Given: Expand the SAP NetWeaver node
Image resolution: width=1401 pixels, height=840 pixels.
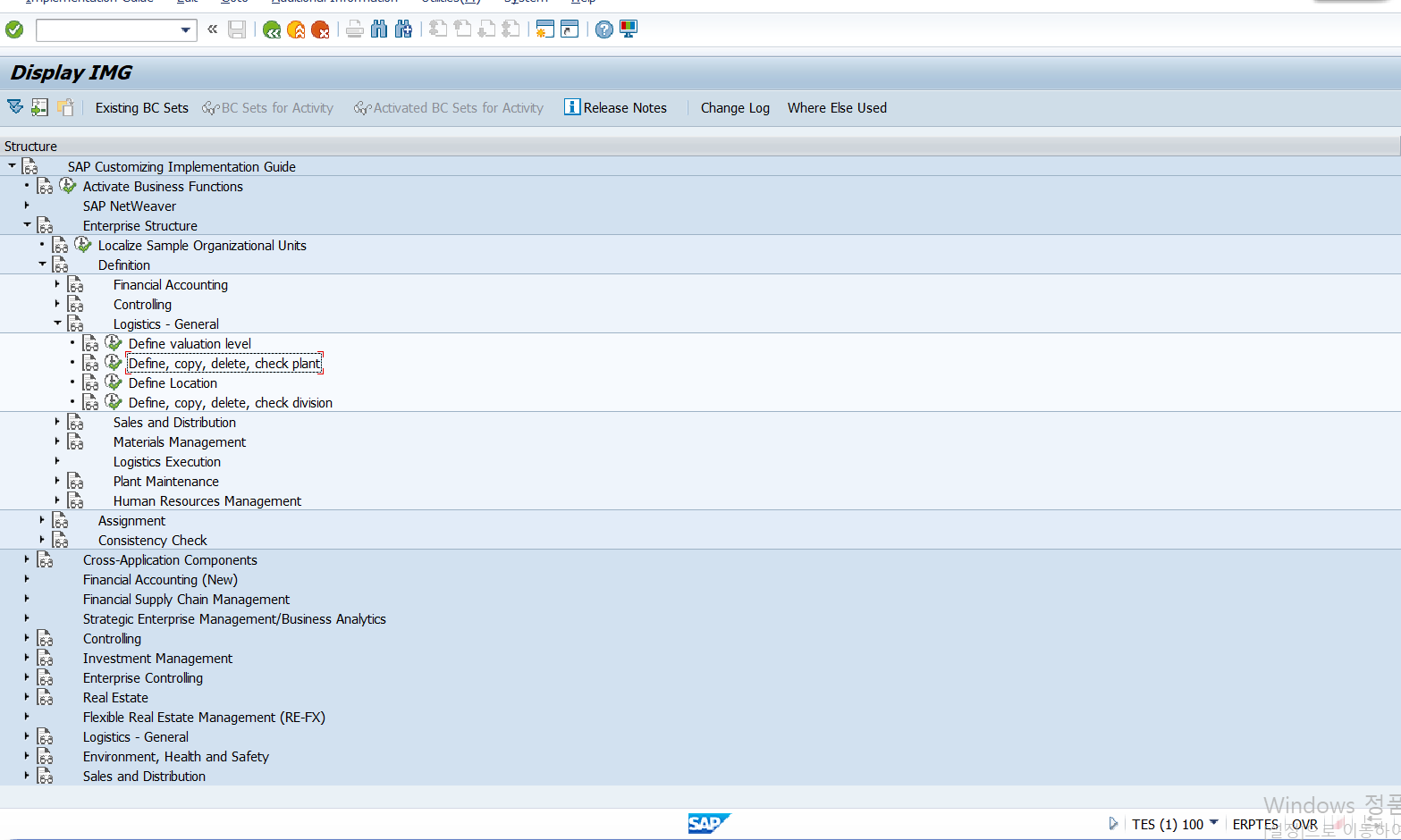Looking at the screenshot, I should point(27,206).
